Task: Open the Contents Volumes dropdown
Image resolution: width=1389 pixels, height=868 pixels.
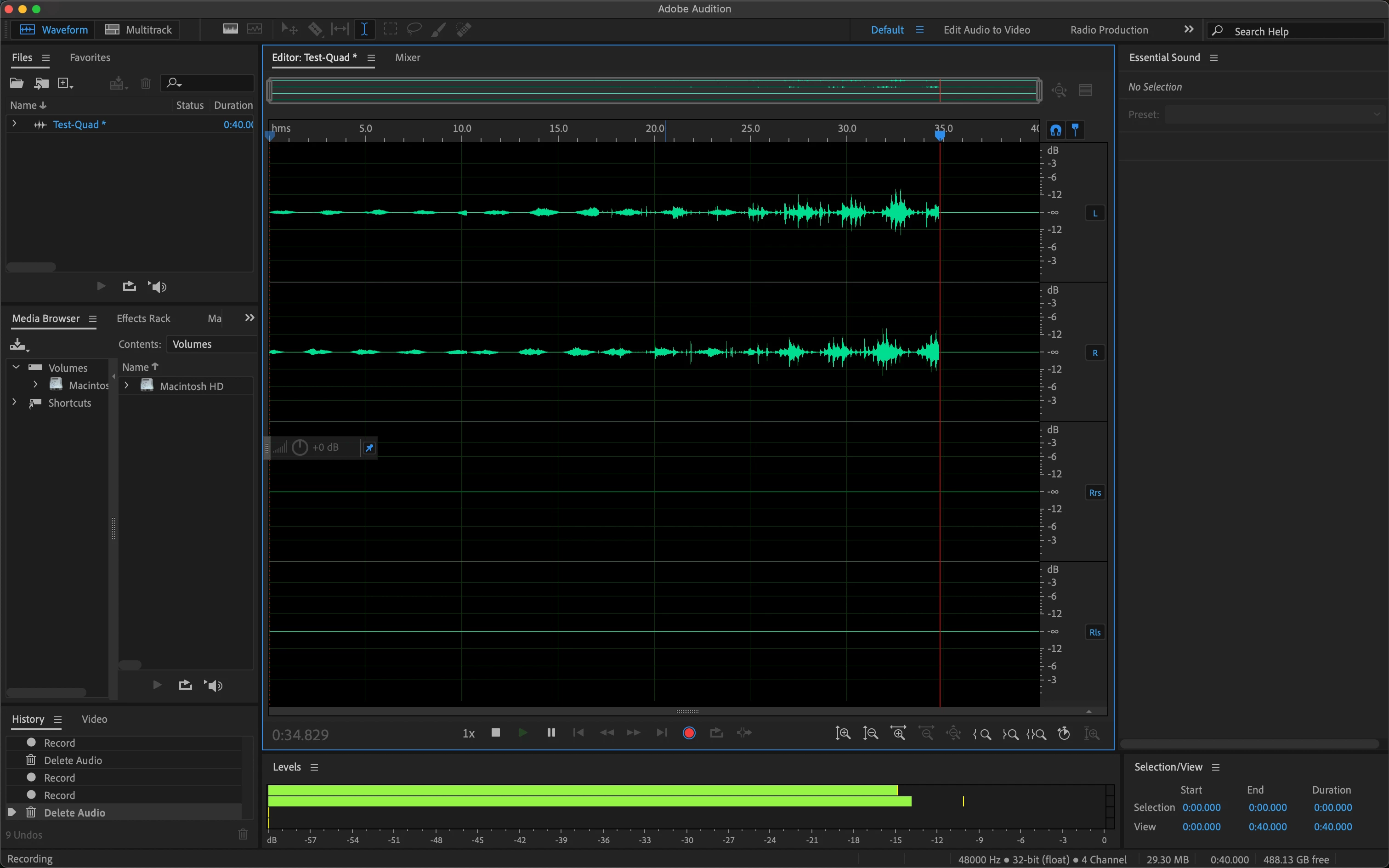Action: pos(212,344)
